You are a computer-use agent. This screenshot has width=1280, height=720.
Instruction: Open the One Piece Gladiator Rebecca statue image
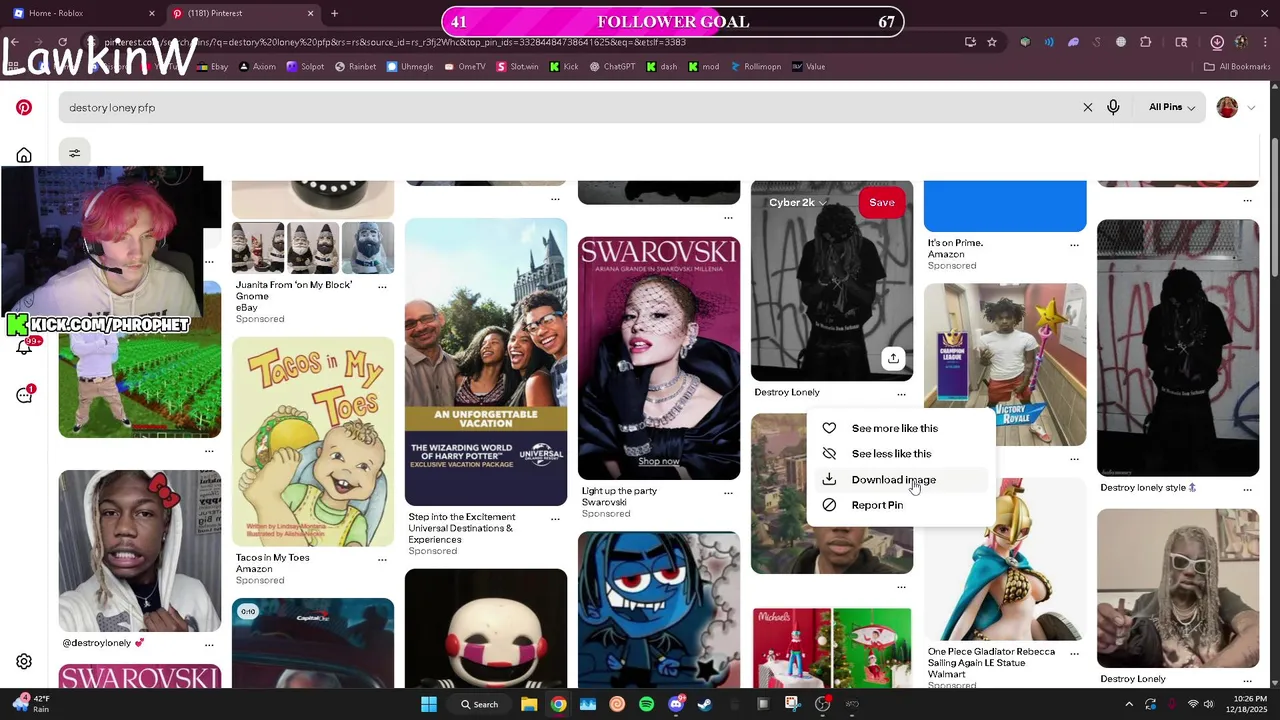[1005, 560]
